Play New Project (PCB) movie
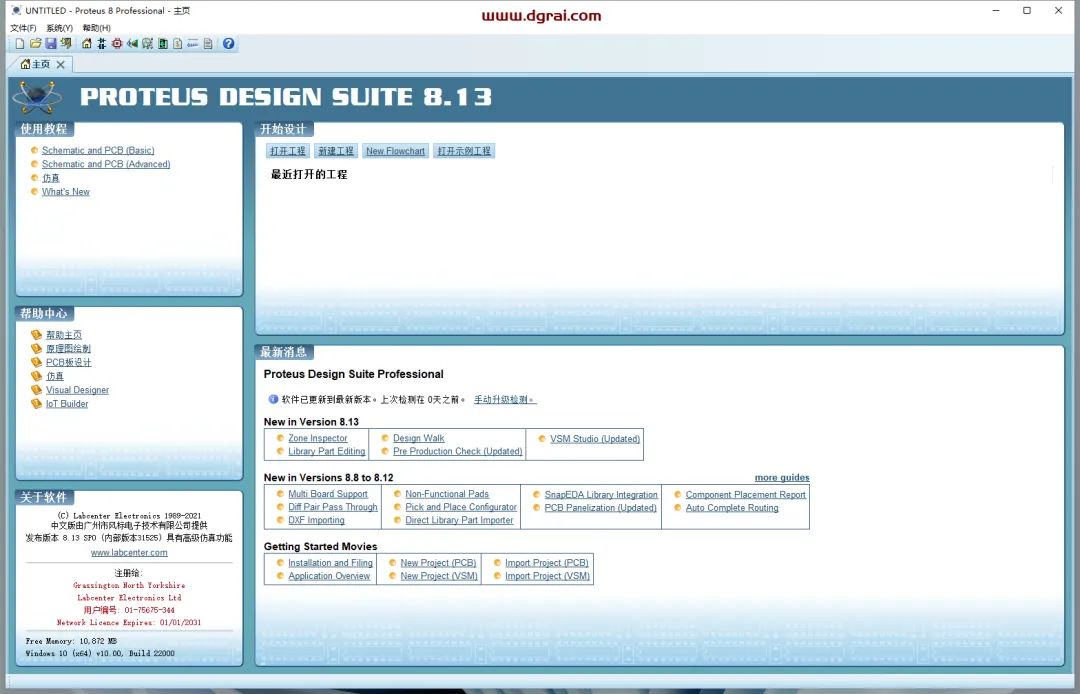 coord(438,562)
